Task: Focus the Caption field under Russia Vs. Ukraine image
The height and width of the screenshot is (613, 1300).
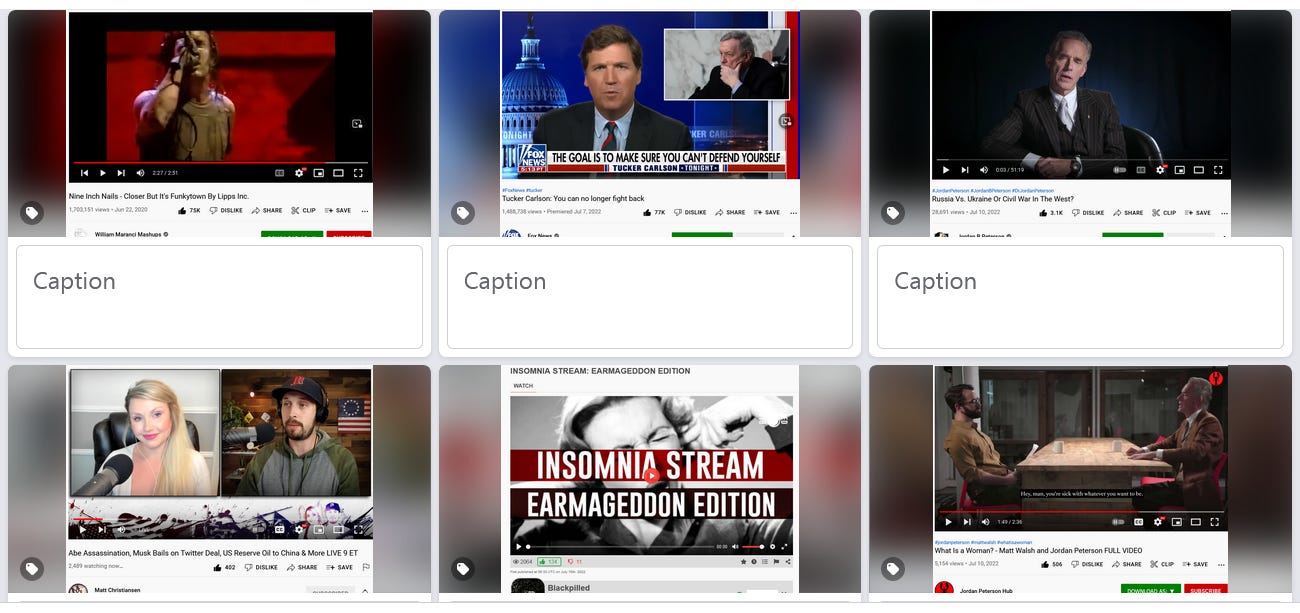Action: (1080, 297)
